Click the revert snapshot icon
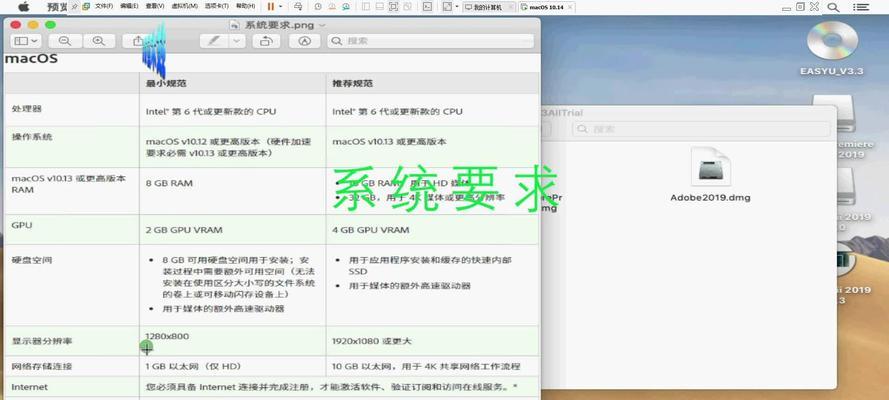The width and height of the screenshot is (889, 400). click(332, 6)
